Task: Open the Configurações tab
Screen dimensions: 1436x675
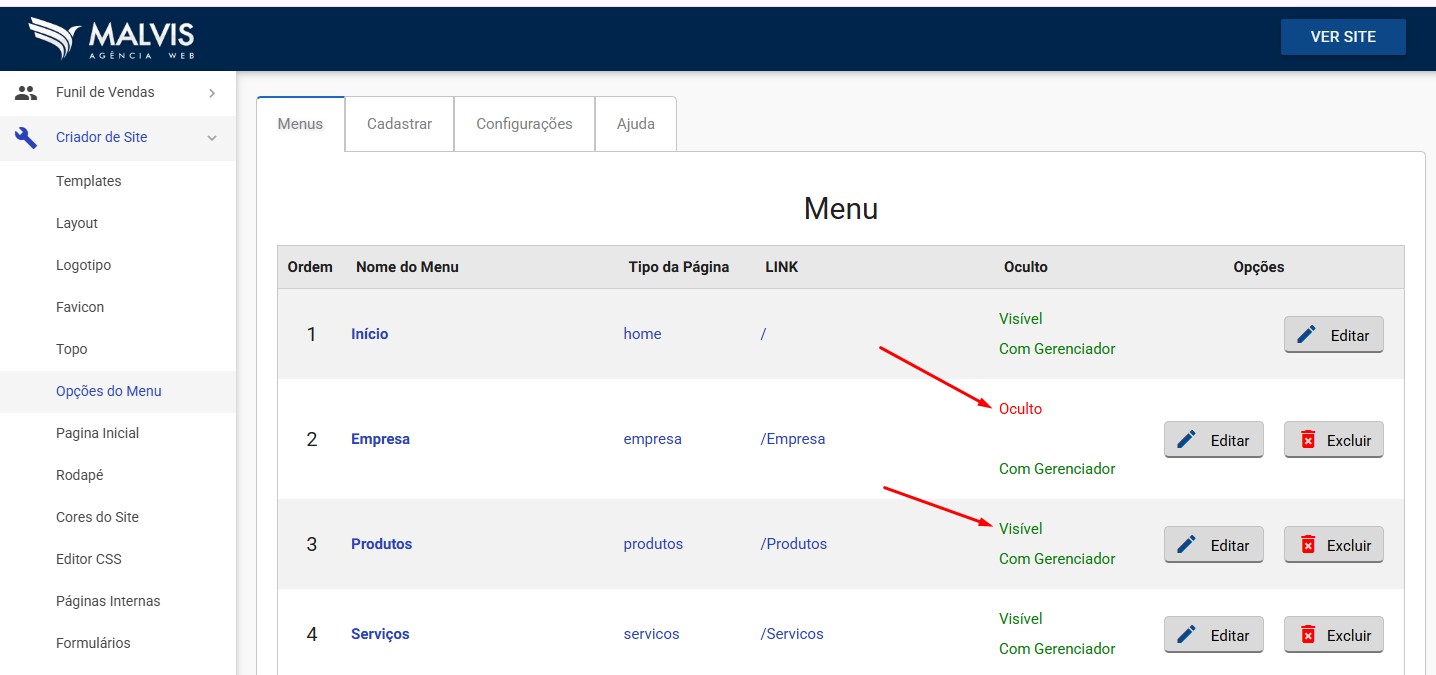Action: [x=524, y=124]
